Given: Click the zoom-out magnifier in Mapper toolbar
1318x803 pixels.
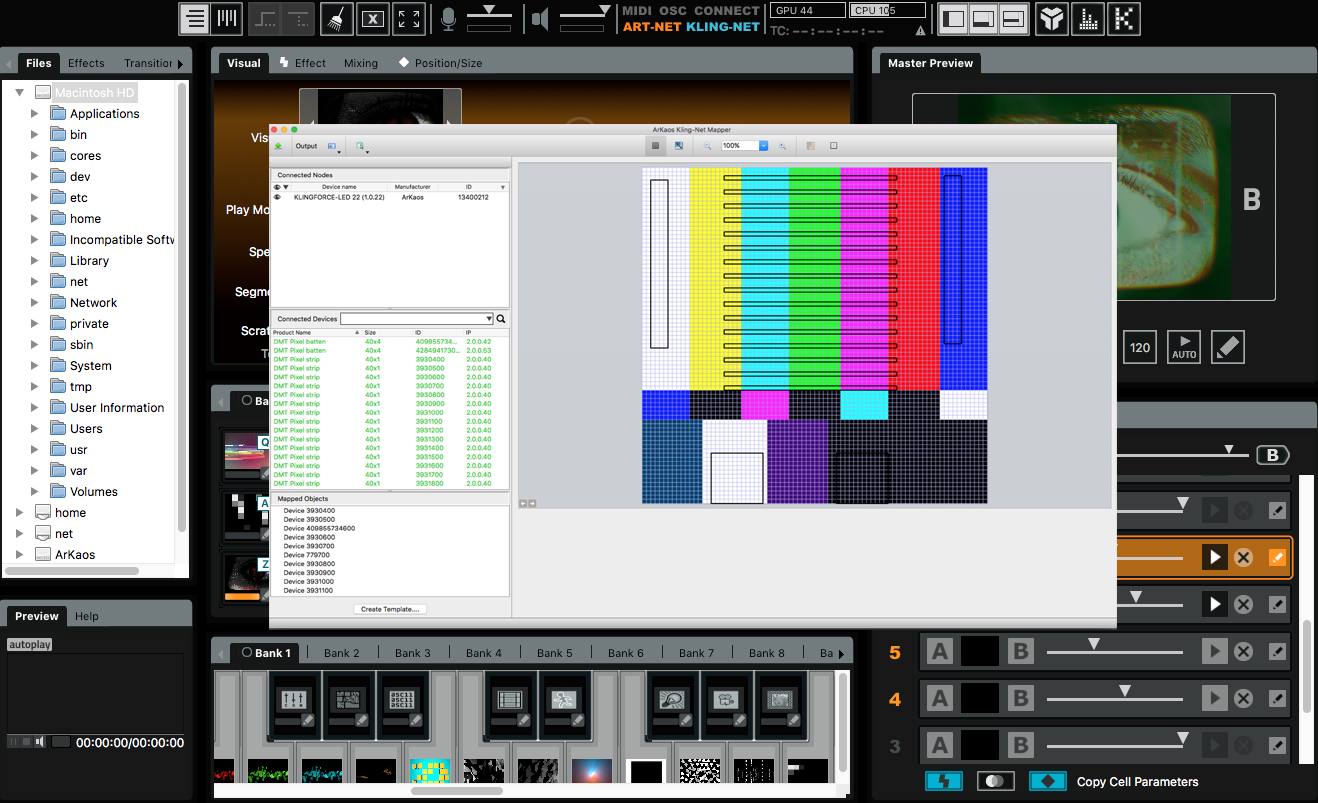Looking at the screenshot, I should click(707, 146).
